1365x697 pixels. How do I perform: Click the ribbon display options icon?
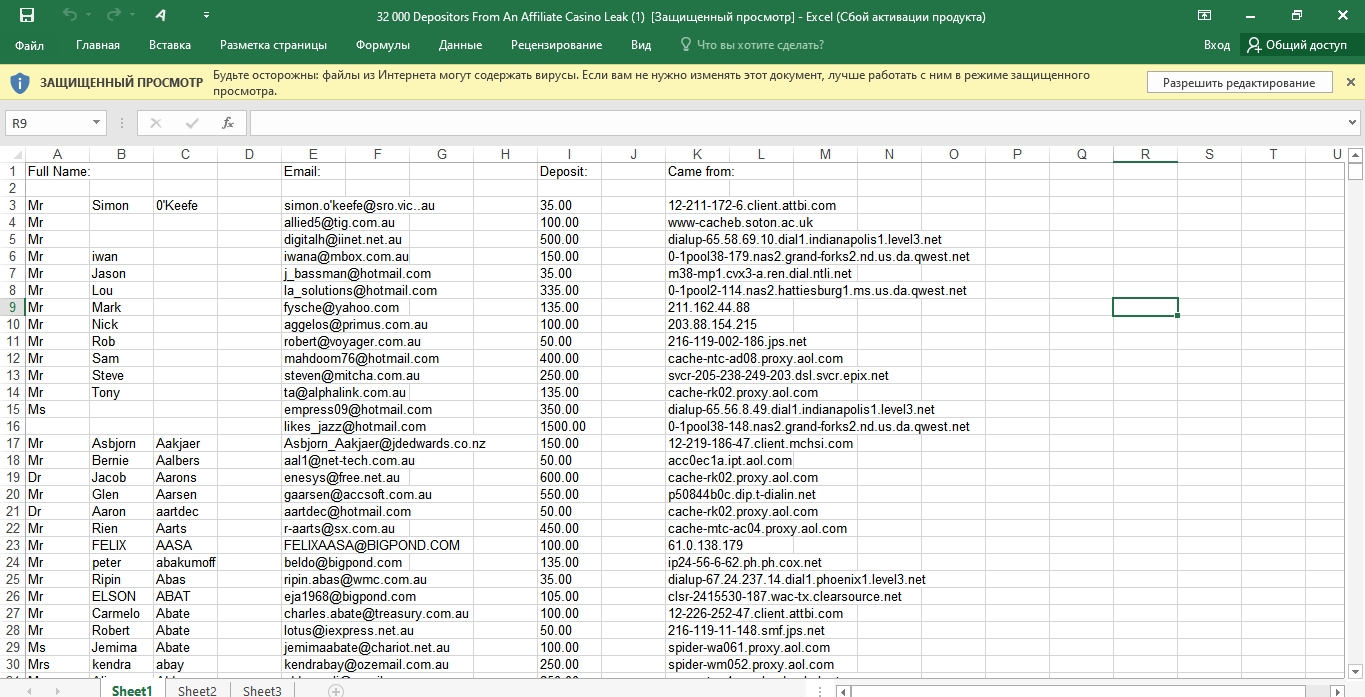click(1205, 16)
